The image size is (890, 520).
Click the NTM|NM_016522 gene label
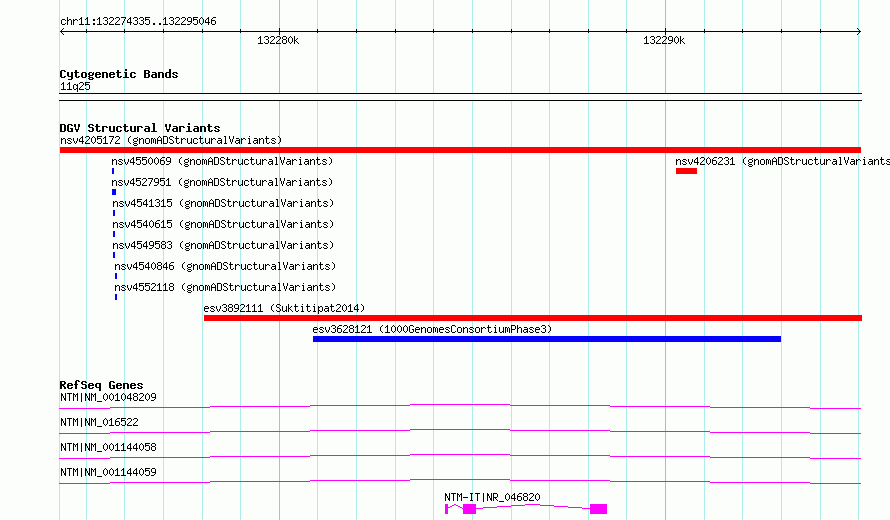click(99, 422)
